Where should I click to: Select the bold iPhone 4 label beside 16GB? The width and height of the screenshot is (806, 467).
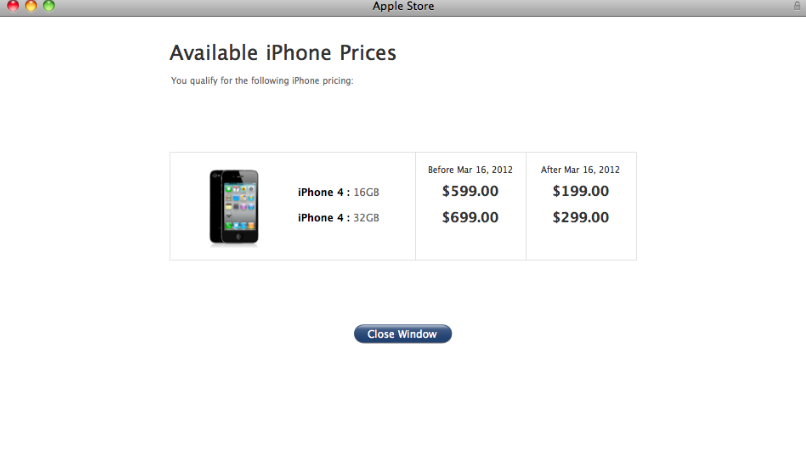[324, 192]
